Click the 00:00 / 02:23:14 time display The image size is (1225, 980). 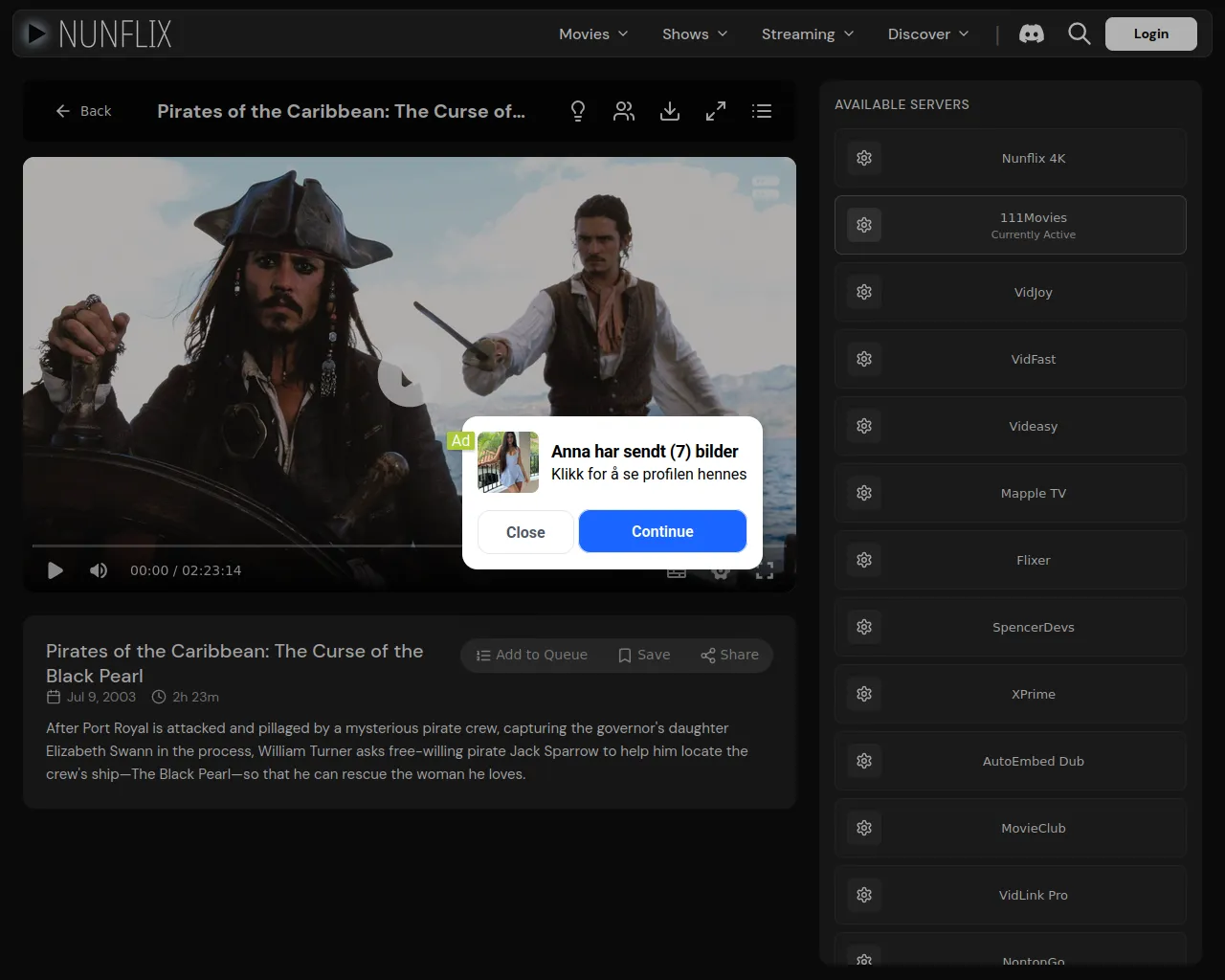(186, 570)
